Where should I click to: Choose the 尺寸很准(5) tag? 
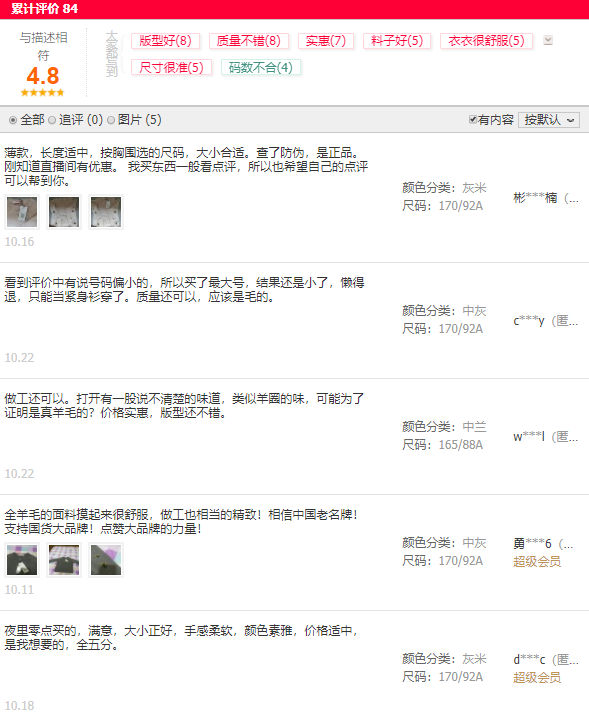(x=171, y=68)
